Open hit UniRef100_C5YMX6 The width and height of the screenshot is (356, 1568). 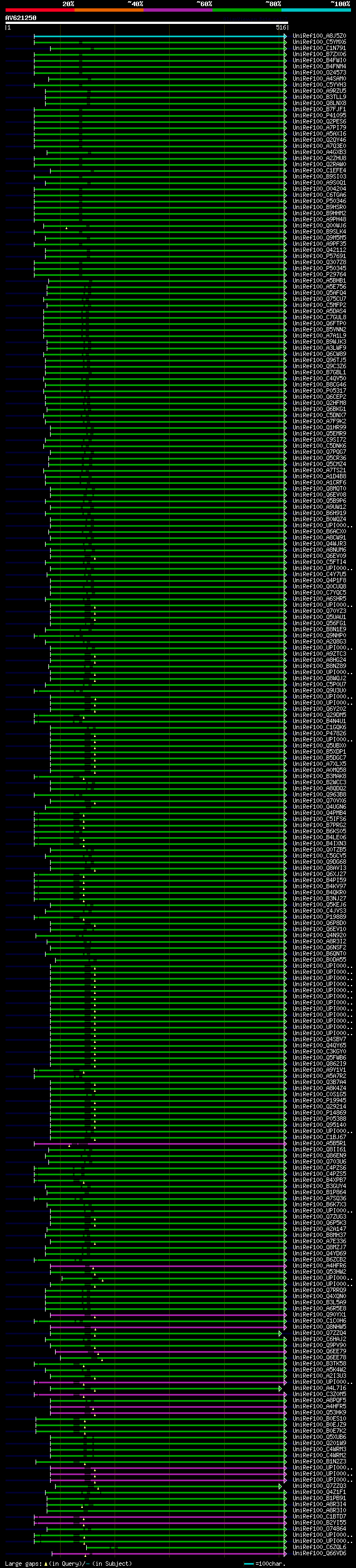pos(319,42)
